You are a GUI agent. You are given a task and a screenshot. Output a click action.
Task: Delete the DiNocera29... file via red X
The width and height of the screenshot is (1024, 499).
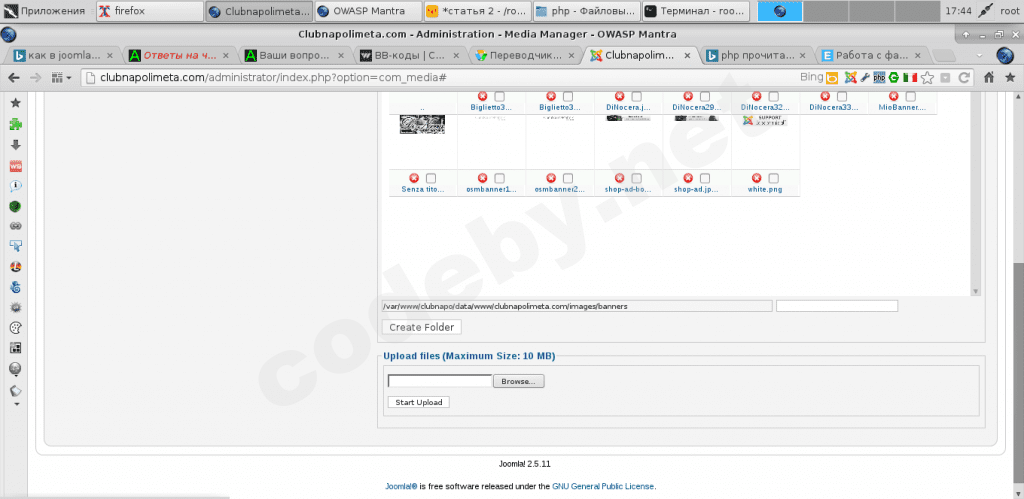(x=688, y=97)
